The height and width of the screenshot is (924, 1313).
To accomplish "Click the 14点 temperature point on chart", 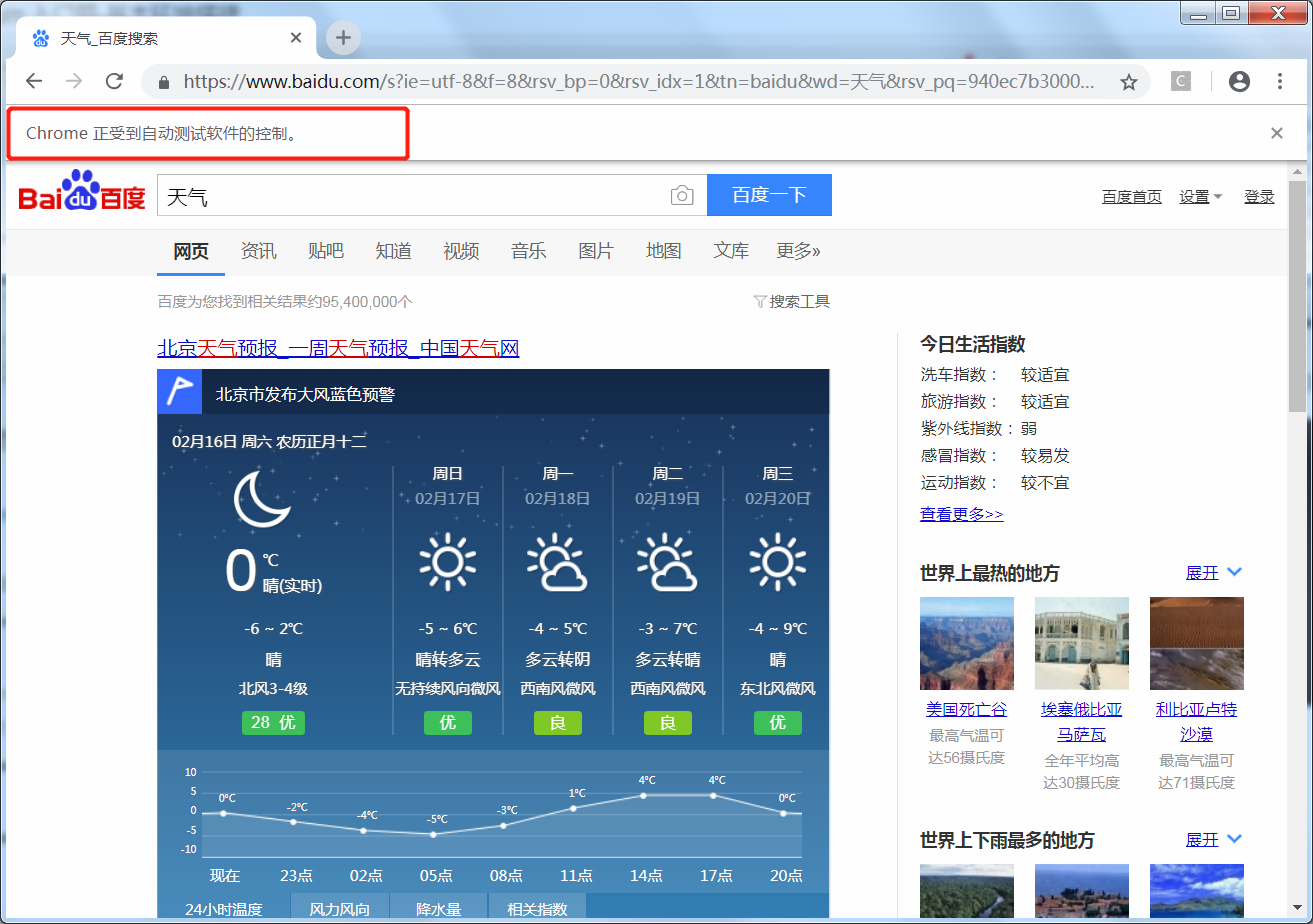I will [643, 795].
